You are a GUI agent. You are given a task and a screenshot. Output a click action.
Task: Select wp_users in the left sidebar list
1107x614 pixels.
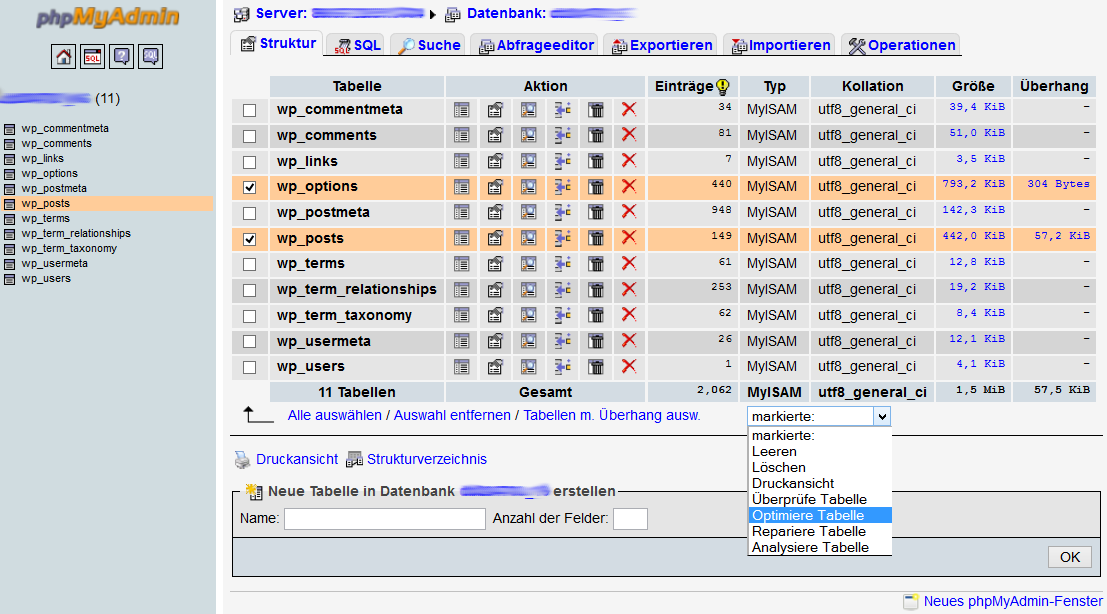click(46, 279)
